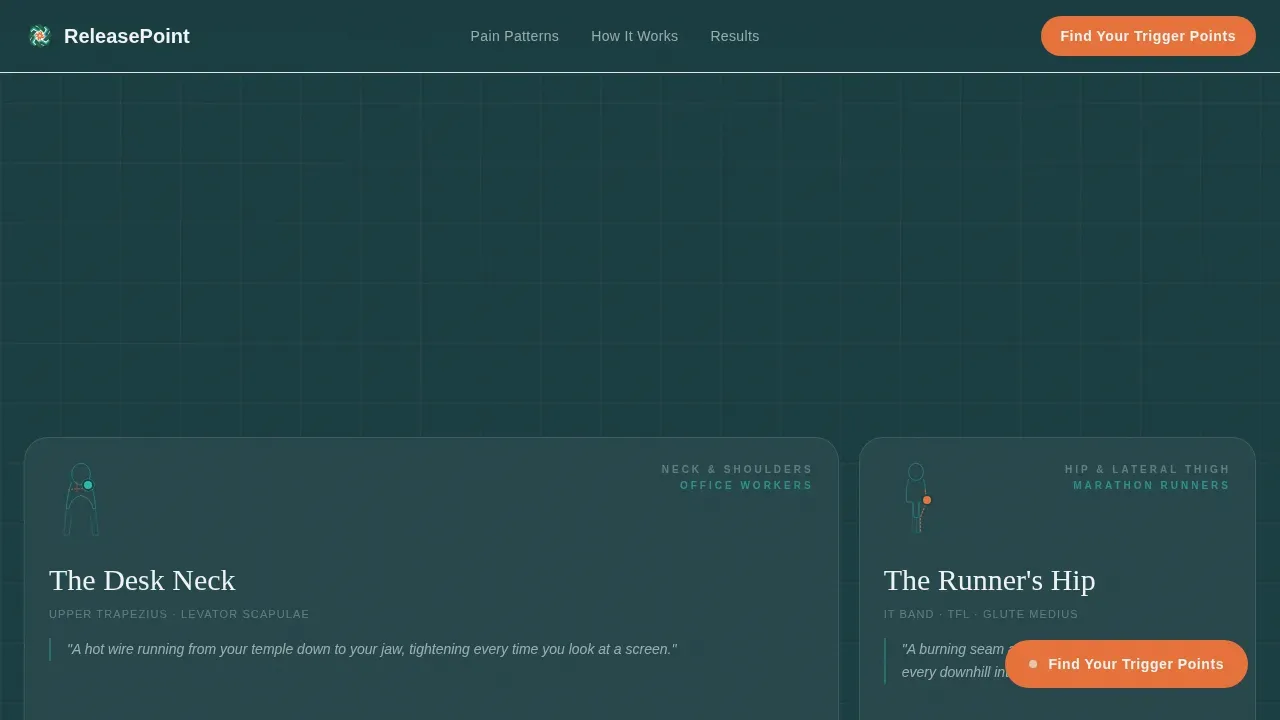Image resolution: width=1280 pixels, height=720 pixels.
Task: Click header Find Your Trigger Points button
Action: pos(1148,36)
